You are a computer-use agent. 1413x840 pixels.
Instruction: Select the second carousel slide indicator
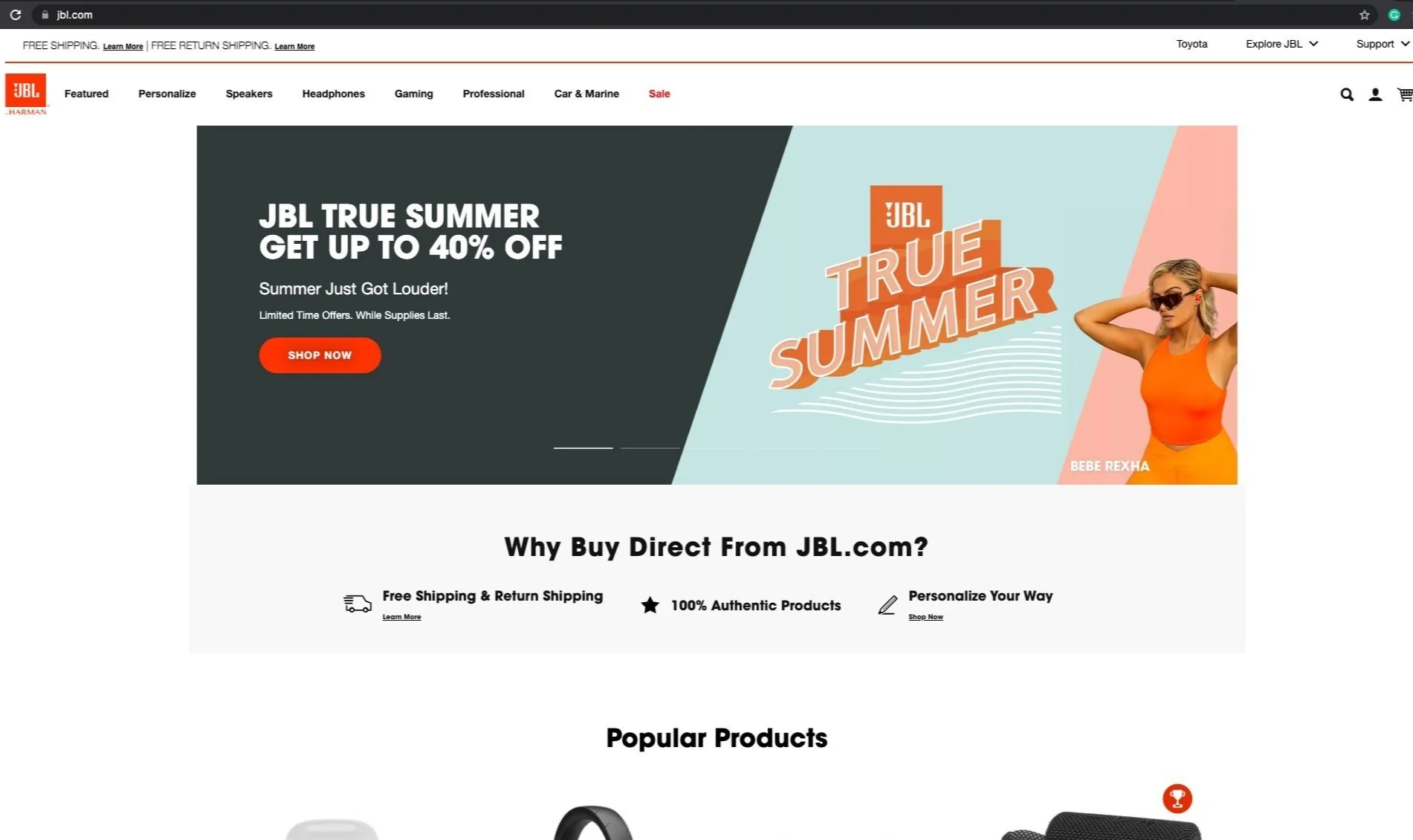point(650,448)
